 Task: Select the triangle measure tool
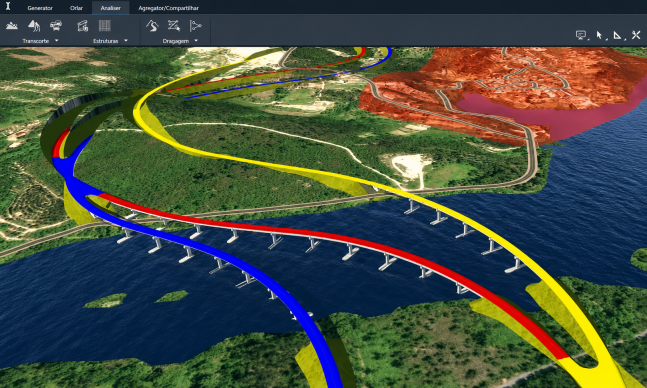617,35
